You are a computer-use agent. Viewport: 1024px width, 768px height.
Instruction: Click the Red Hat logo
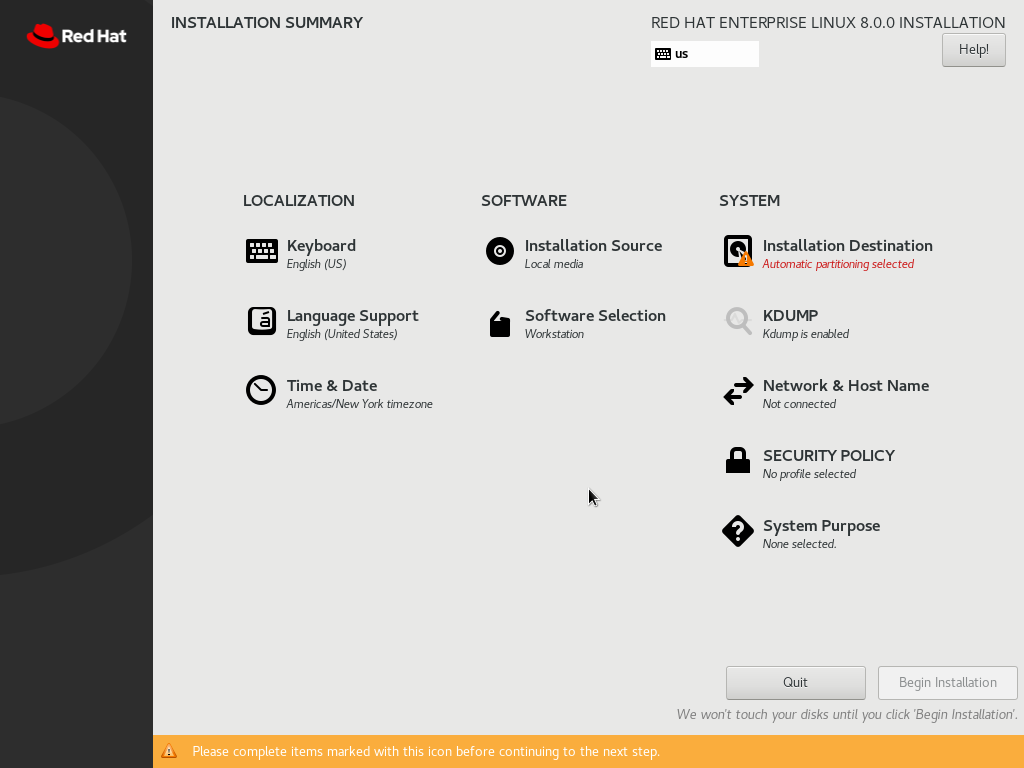(x=76, y=36)
